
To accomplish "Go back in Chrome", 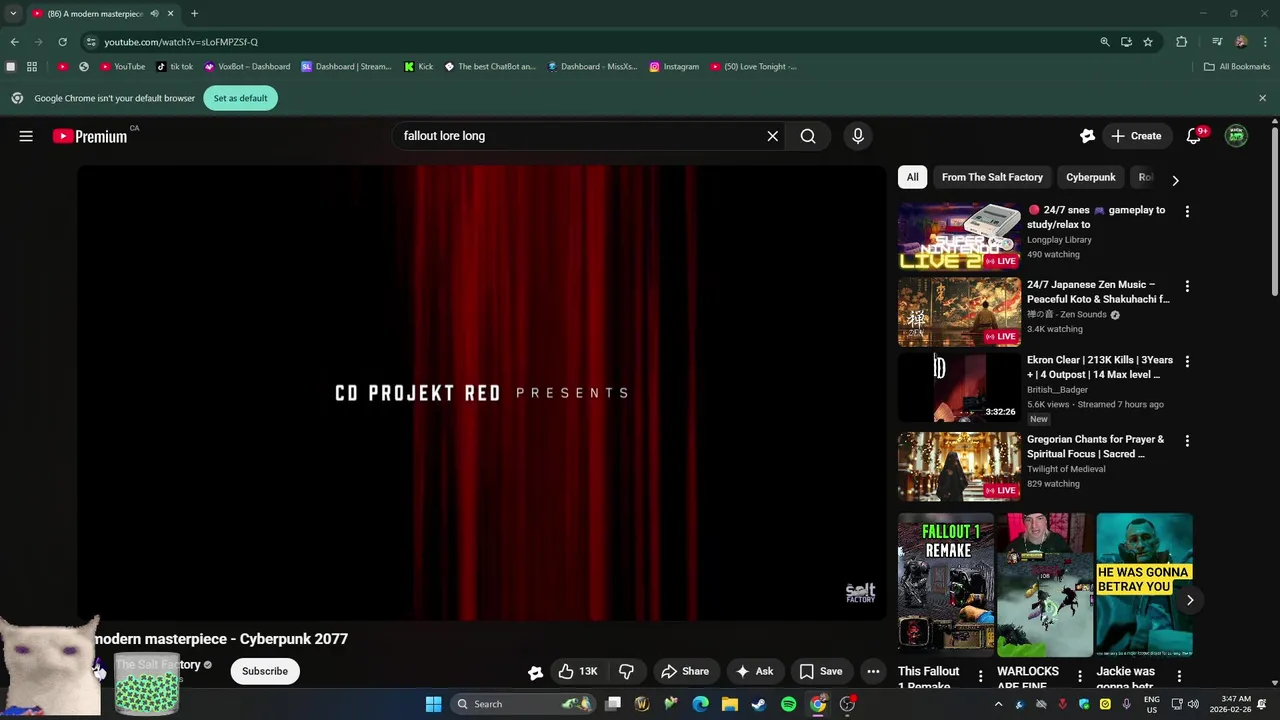I will [14, 42].
